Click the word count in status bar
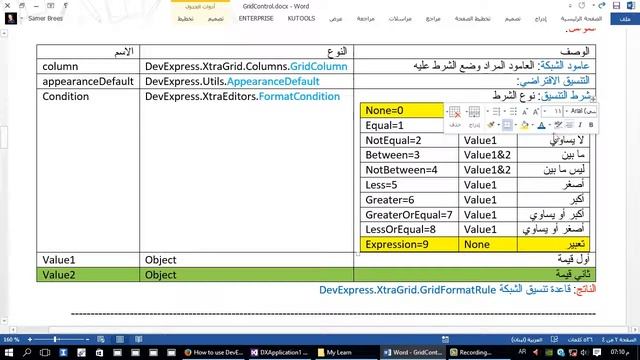Image resolution: width=640 pixels, height=360 pixels. (580, 340)
